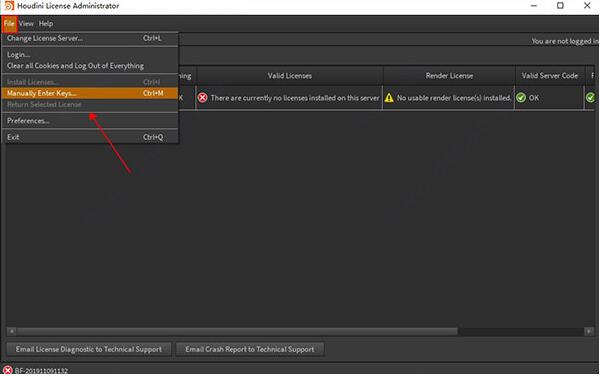Screen dimensions: 600x377
Task: Click the yellow warning icon in Render License cell
Action: (x=389, y=98)
